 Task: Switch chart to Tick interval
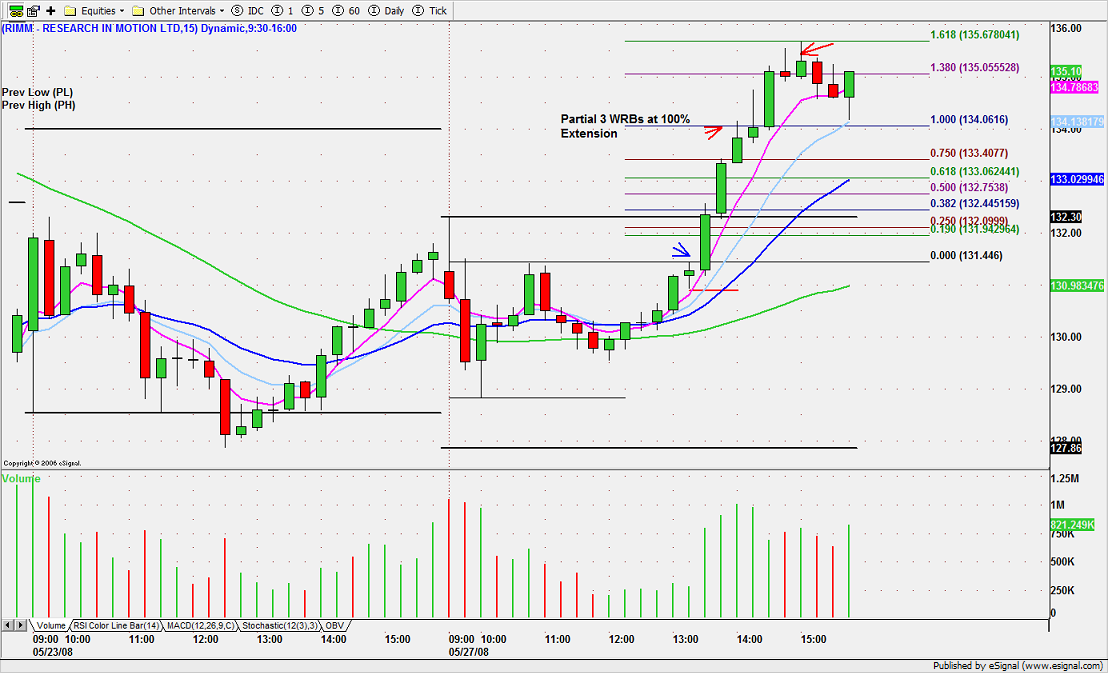pyautogui.click(x=429, y=11)
